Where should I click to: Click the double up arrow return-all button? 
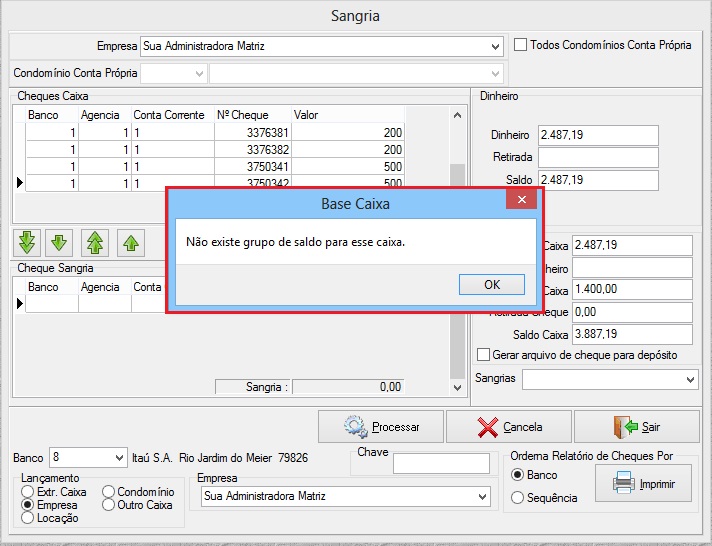[95, 242]
